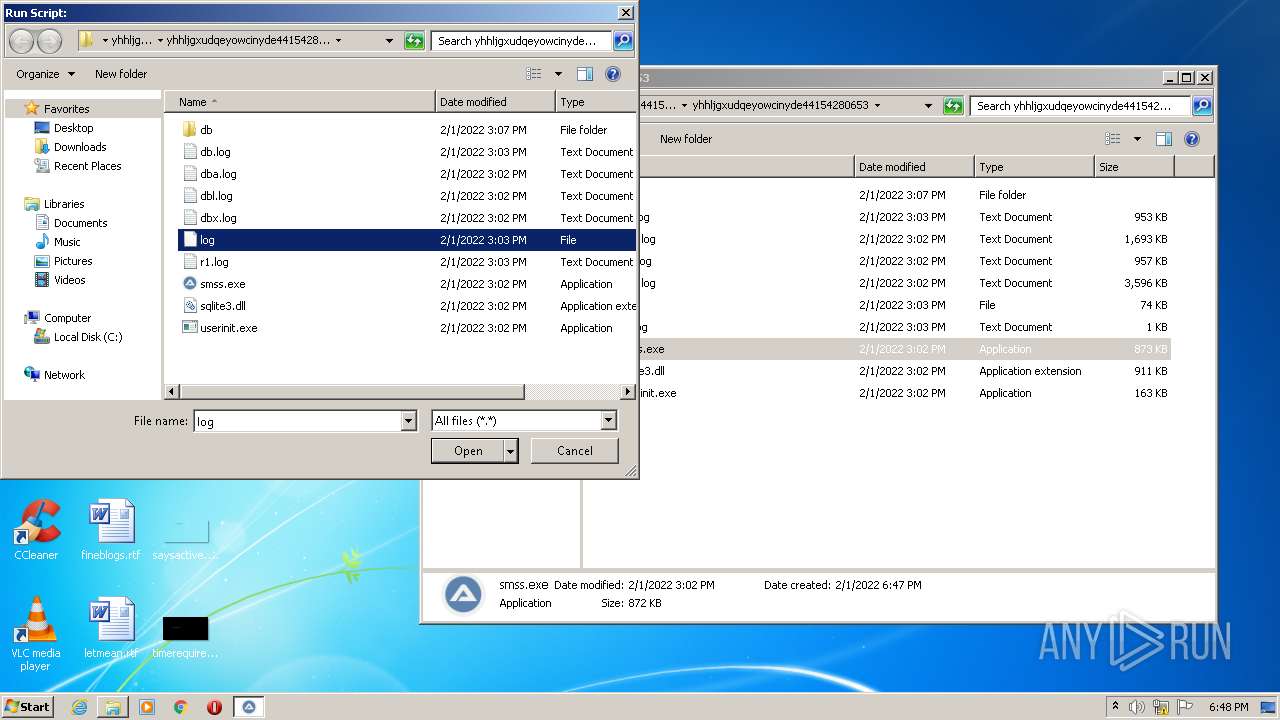The height and width of the screenshot is (720, 1280).
Task: Launch Internet Explorer from taskbar
Action: 79,707
